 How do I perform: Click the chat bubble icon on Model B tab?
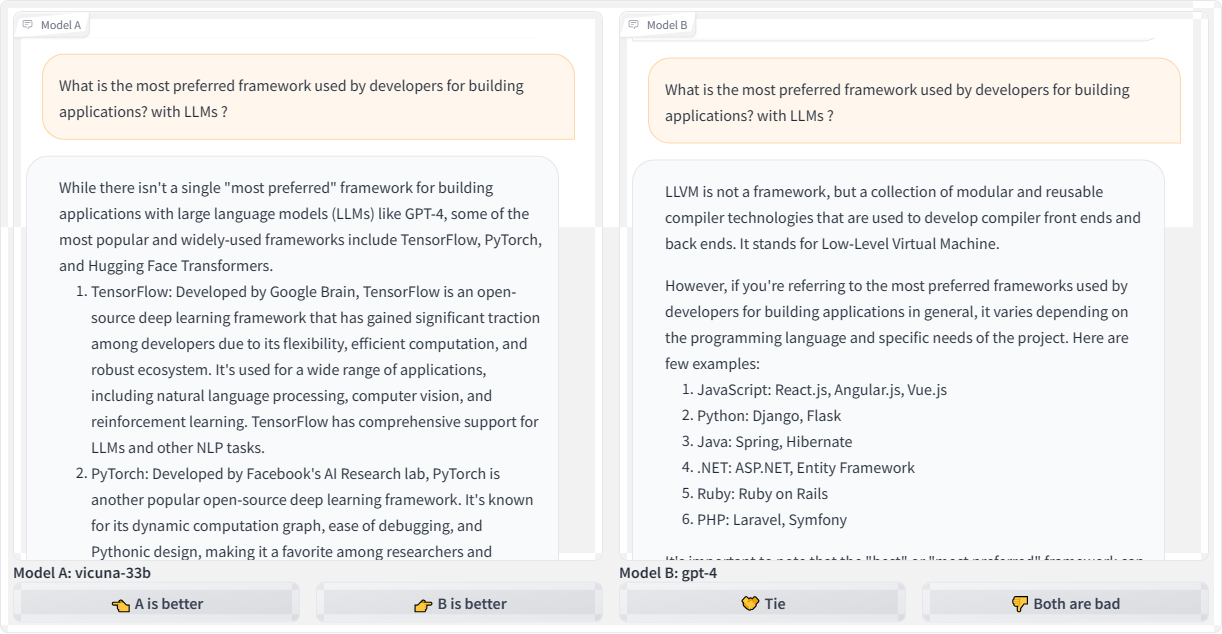(635, 25)
